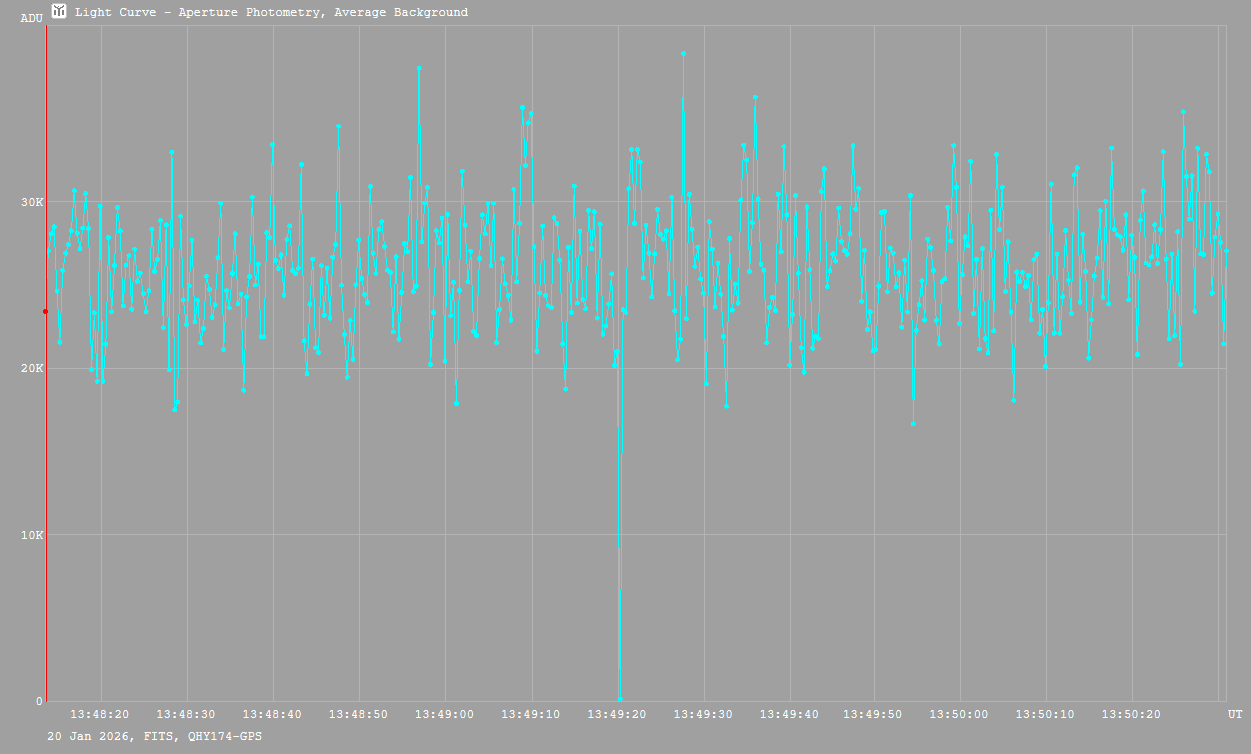Click the 10K y-axis label
The height and width of the screenshot is (754, 1251).
33,535
